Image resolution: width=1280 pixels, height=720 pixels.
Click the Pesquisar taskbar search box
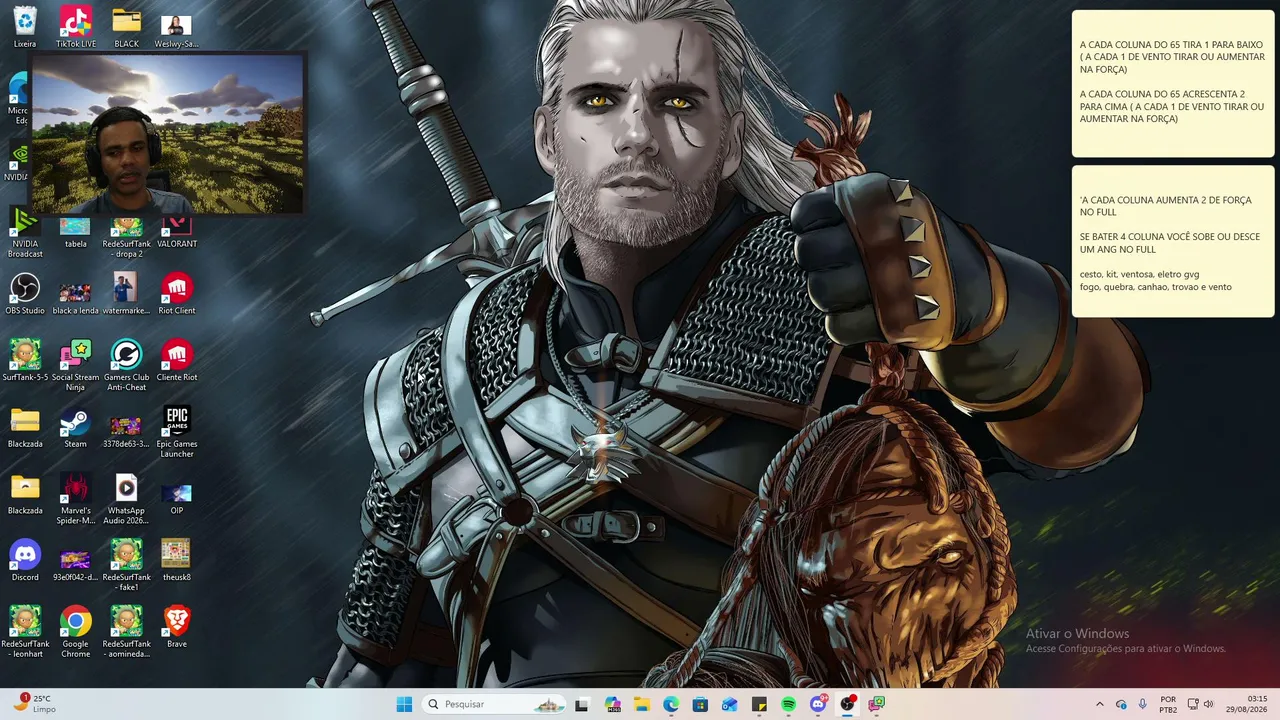coord(492,704)
